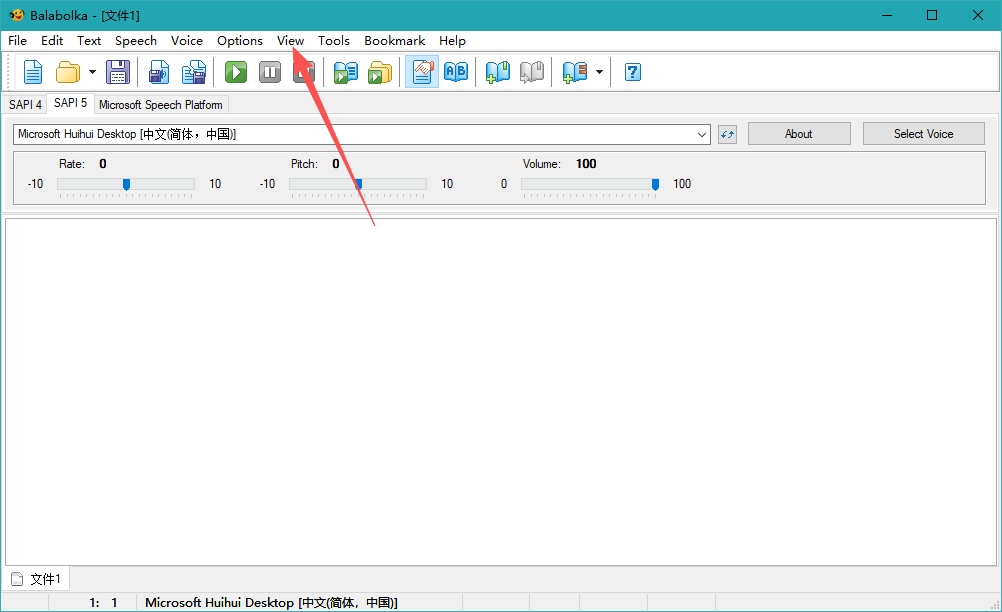
Task: Open the Bookmark menu
Action: pyautogui.click(x=394, y=41)
